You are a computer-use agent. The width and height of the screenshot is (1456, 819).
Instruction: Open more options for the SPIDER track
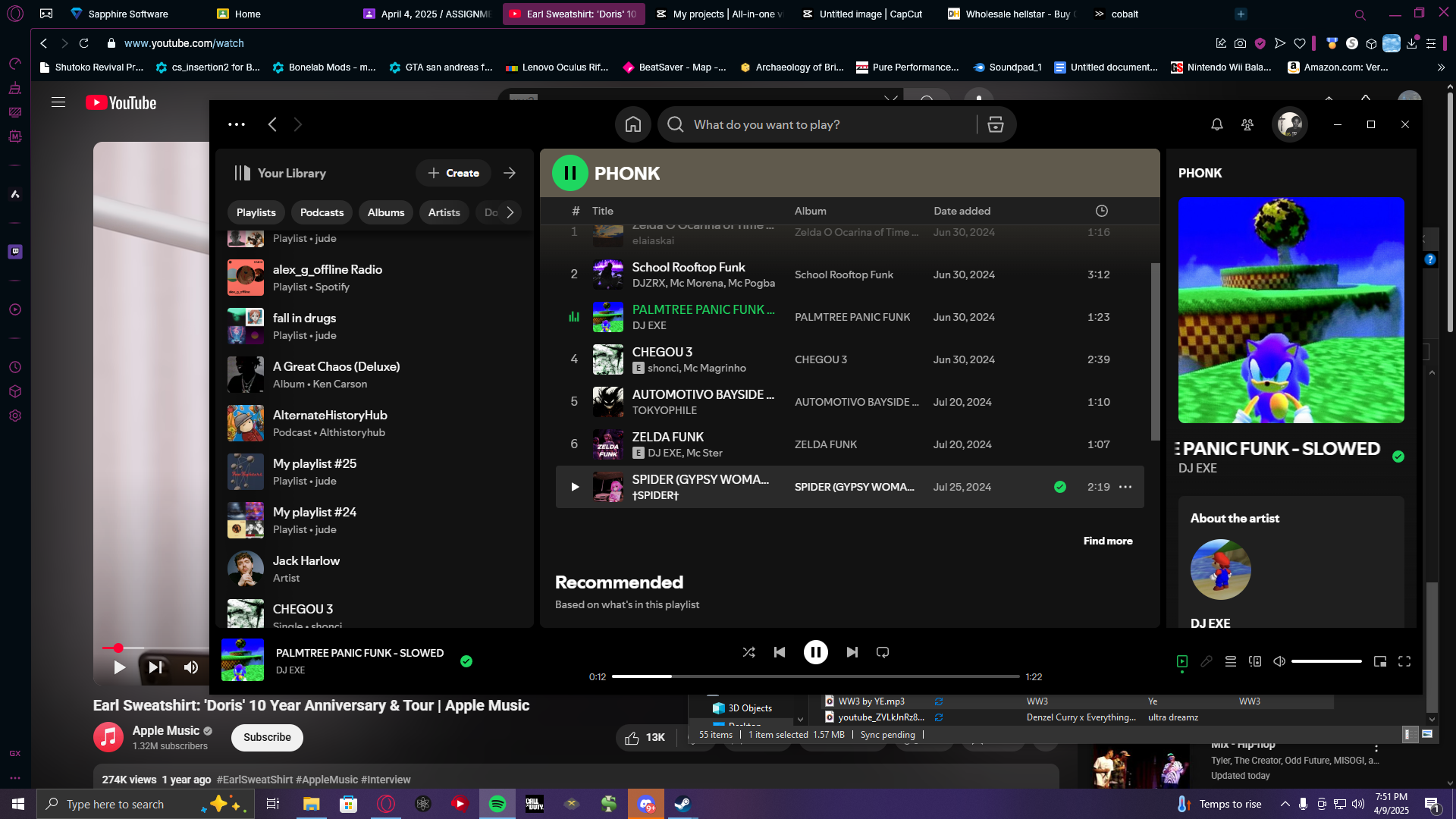1125,487
